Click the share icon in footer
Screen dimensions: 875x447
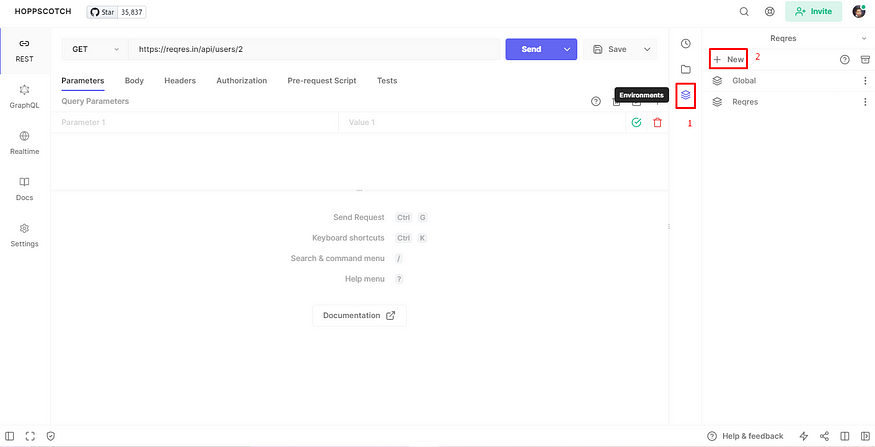[824, 436]
